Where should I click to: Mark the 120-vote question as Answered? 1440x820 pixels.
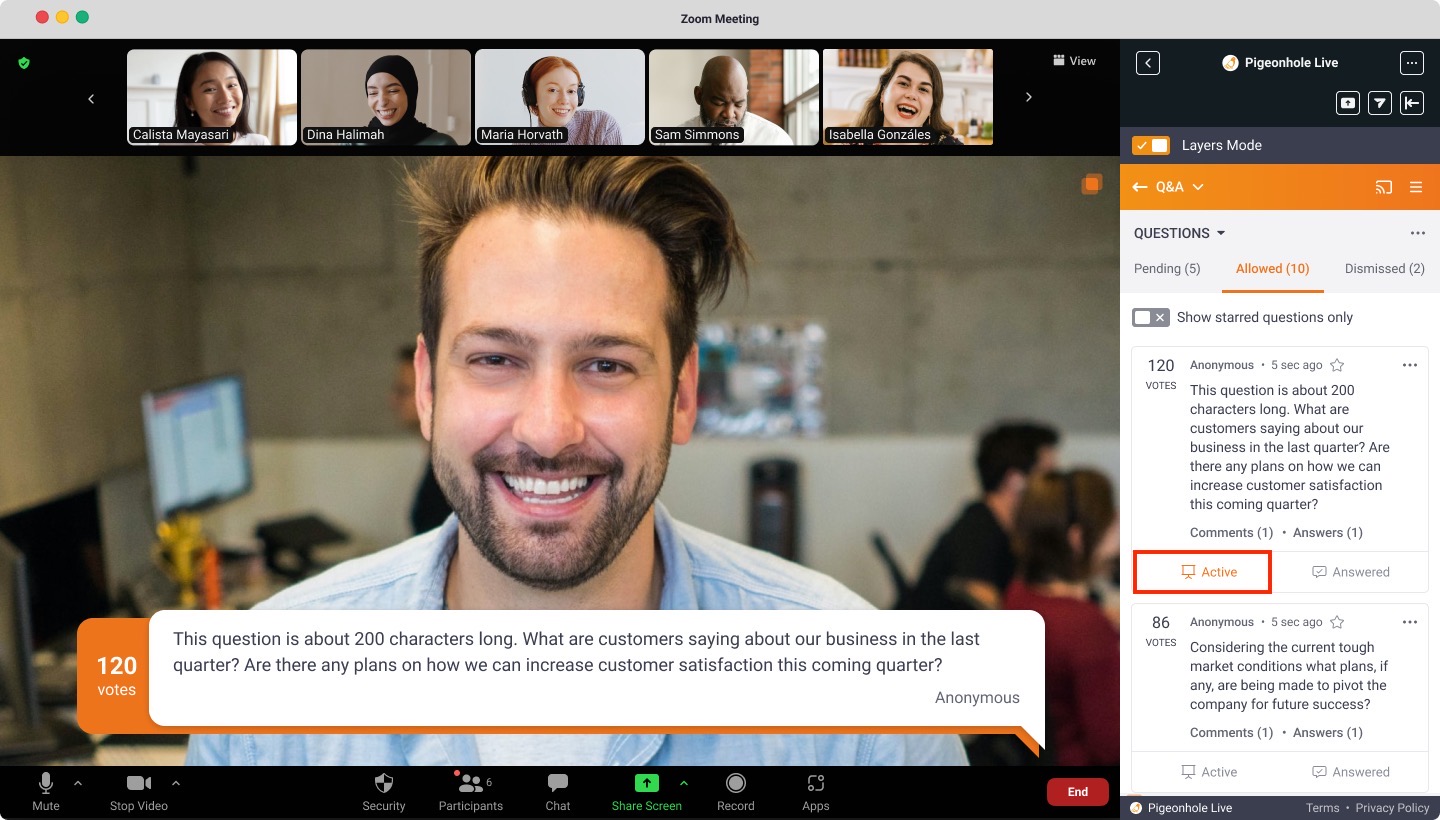pos(1350,572)
